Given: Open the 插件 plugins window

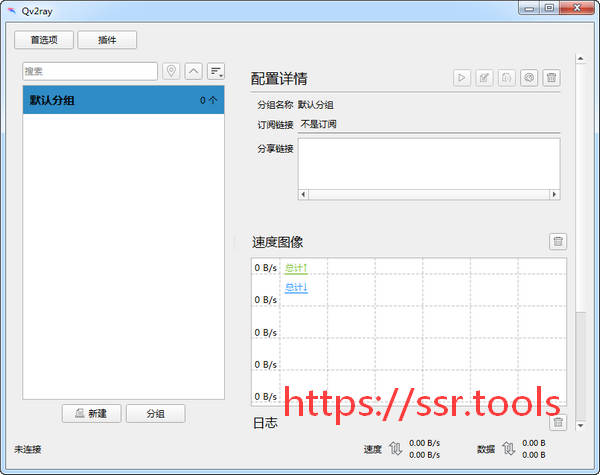Looking at the screenshot, I should click(107, 40).
